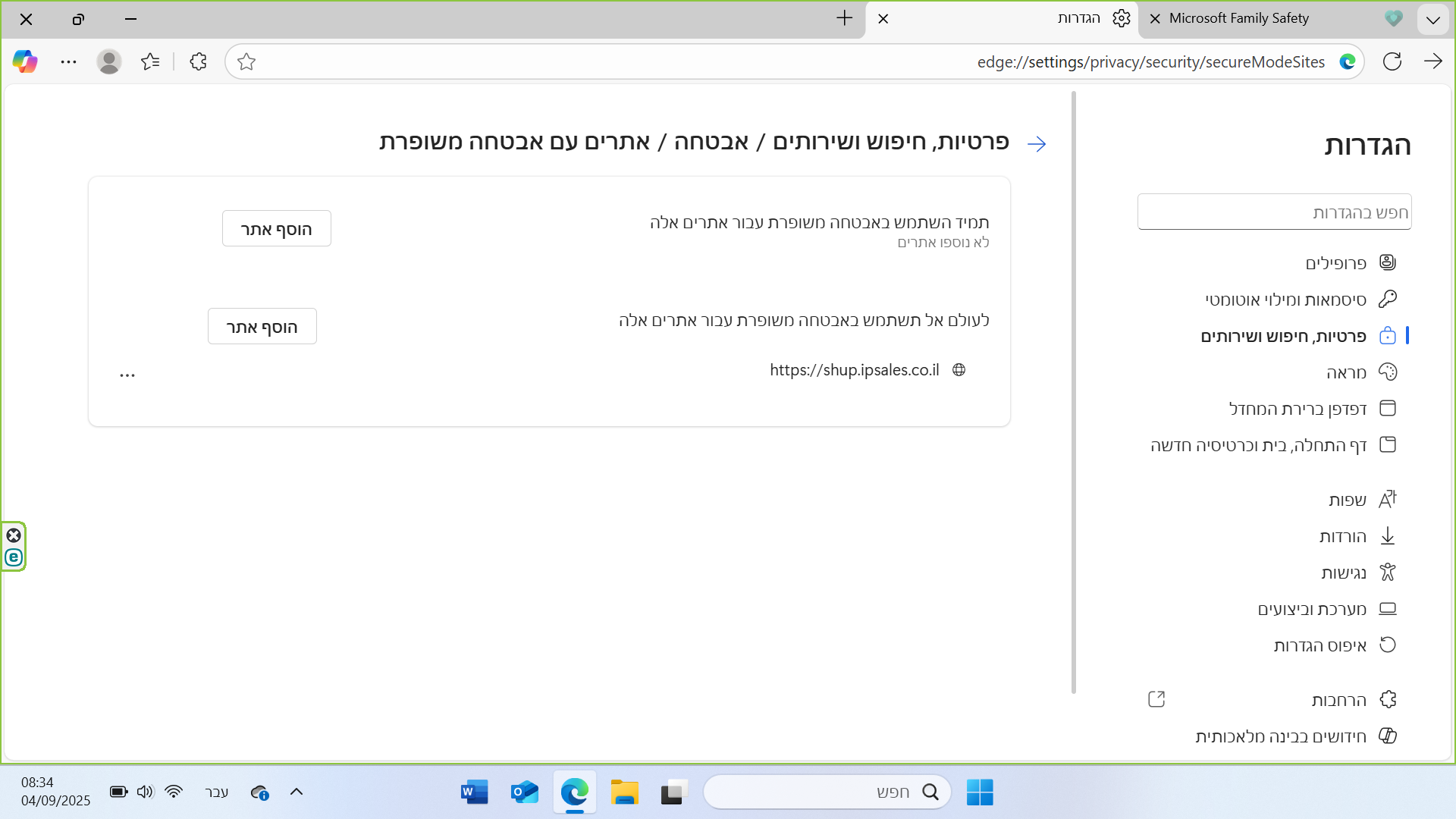Click the settings page scrollbar
Viewport: 1456px width, 819px height.
(x=1074, y=392)
